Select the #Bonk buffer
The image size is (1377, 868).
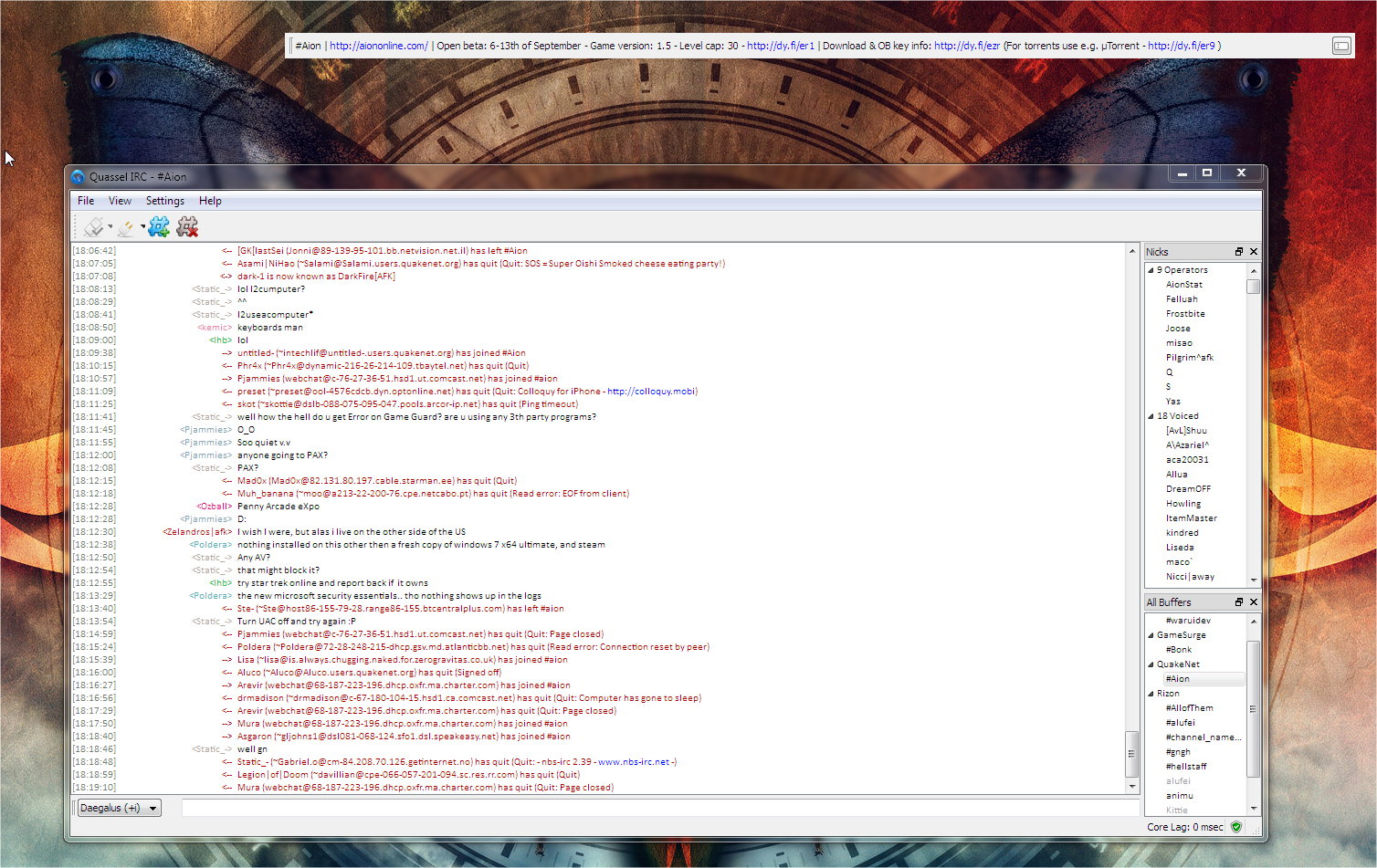click(x=1179, y=650)
